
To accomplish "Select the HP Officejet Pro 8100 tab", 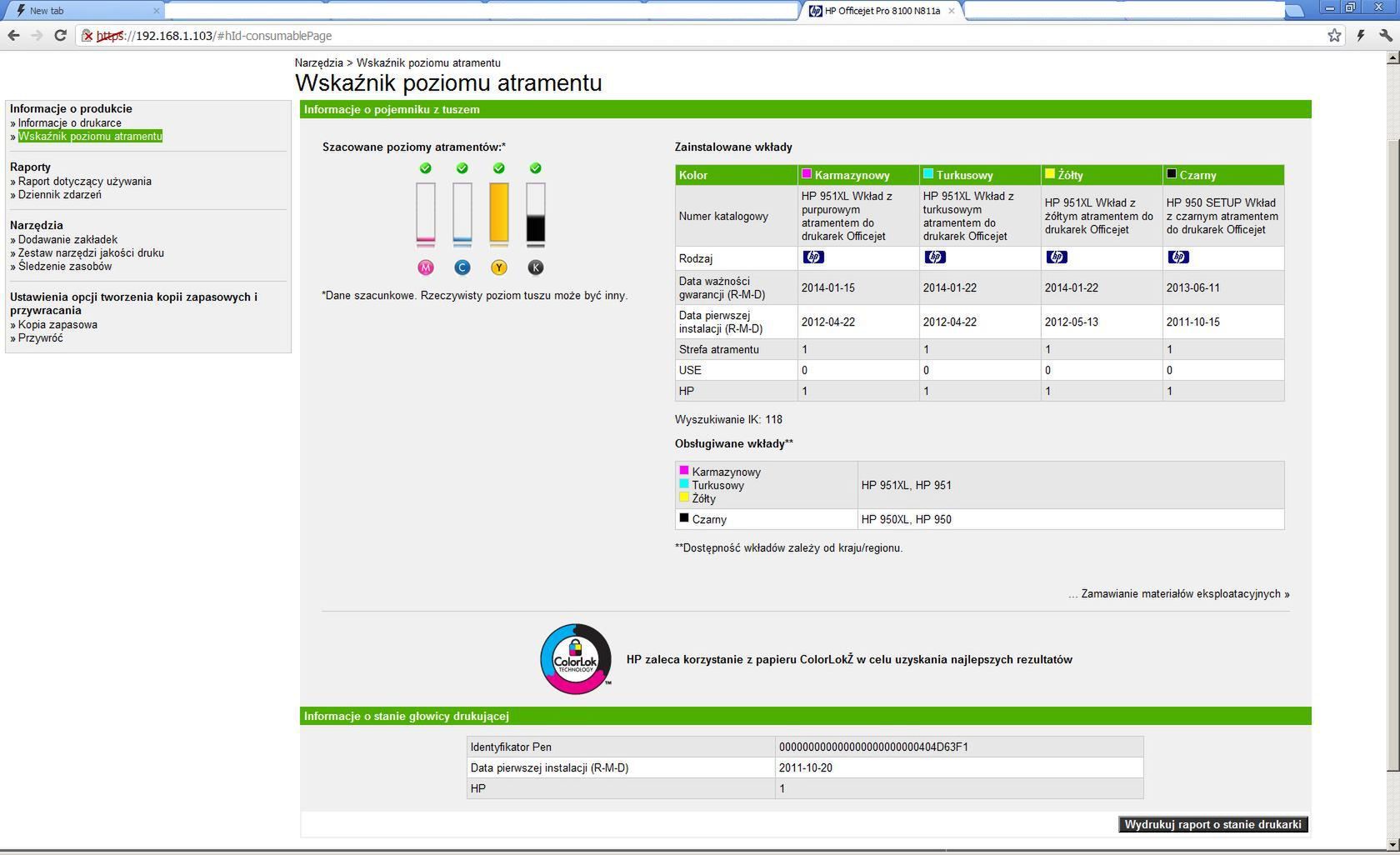I will [x=882, y=11].
